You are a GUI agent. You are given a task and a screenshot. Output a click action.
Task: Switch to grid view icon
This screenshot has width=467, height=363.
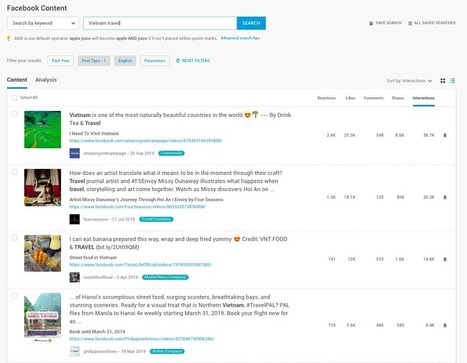pyautogui.click(x=443, y=81)
